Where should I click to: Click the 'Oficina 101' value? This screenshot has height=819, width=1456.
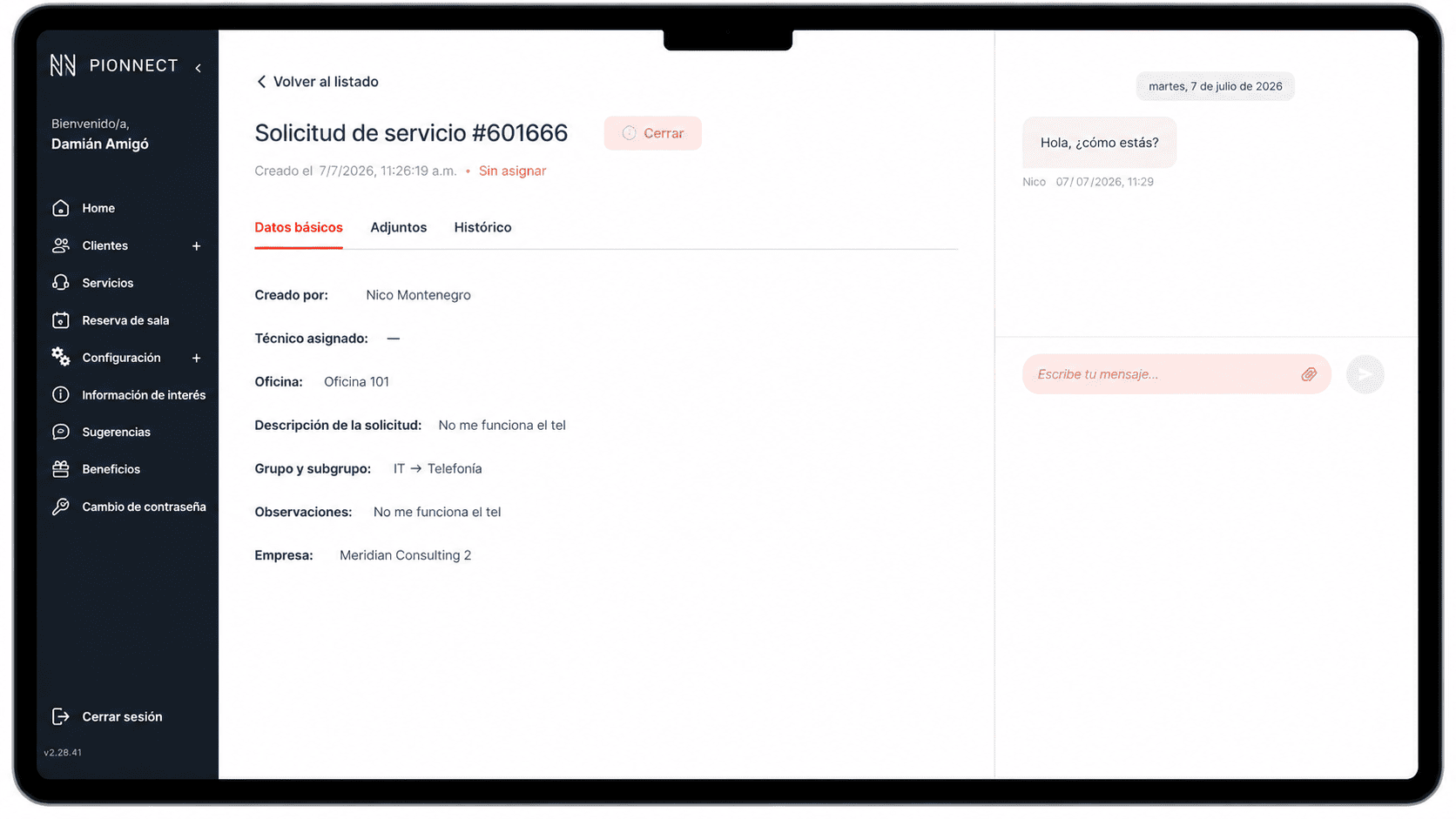[x=356, y=381]
